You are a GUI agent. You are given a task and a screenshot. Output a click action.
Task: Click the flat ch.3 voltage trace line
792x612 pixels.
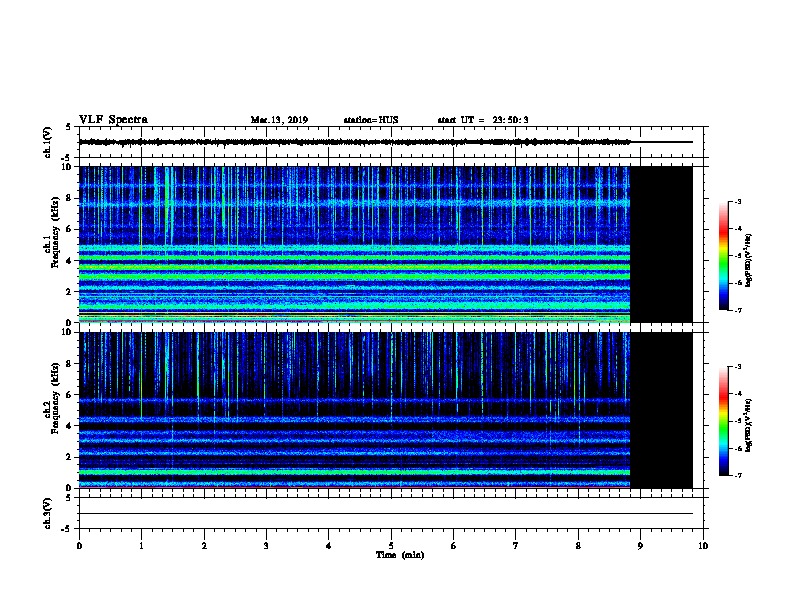point(386,514)
